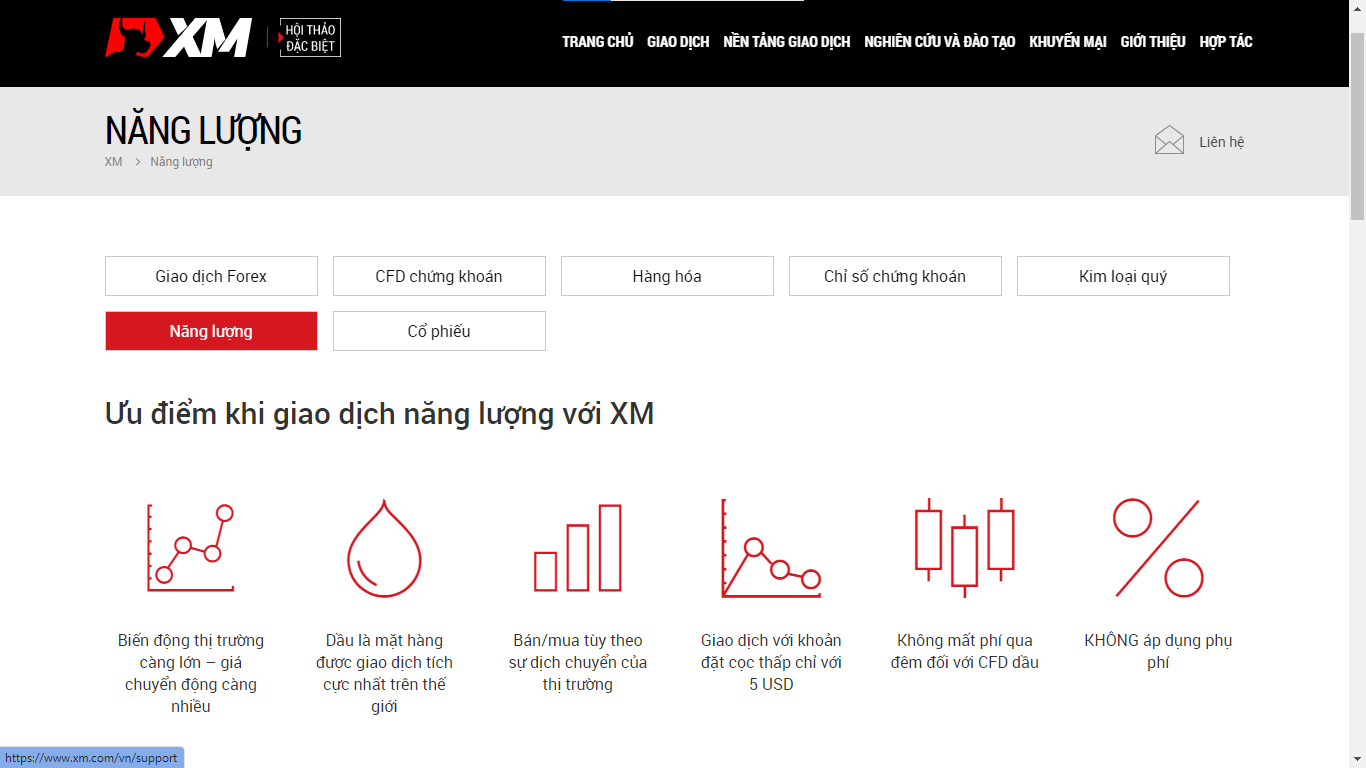
Task: Click the XM bull logo
Action: point(178,38)
